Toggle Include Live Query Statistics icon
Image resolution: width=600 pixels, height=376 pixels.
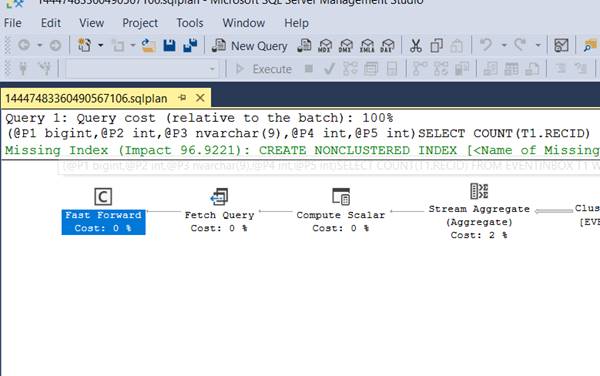click(x=441, y=69)
